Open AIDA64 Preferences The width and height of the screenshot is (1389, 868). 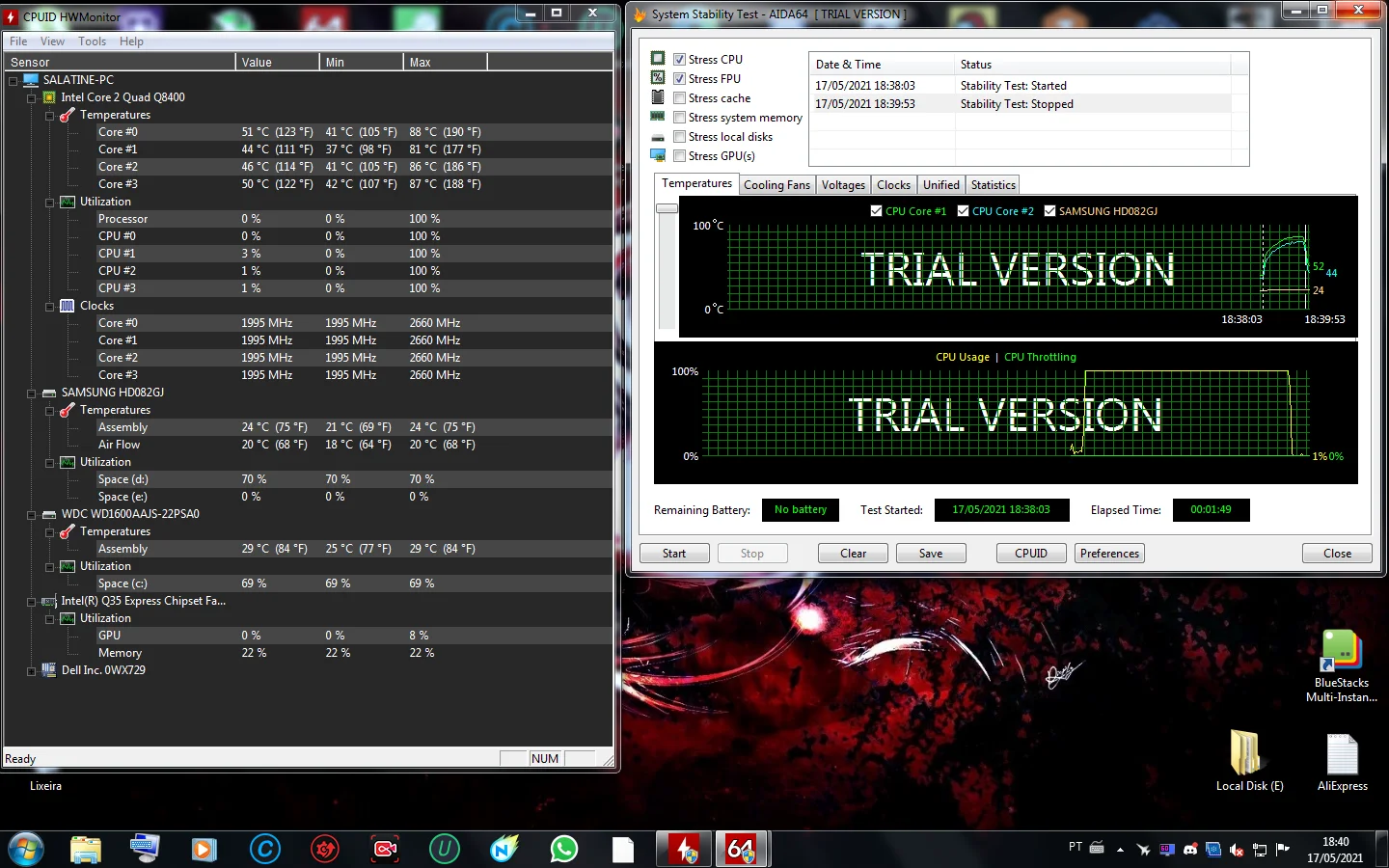[x=1109, y=554]
